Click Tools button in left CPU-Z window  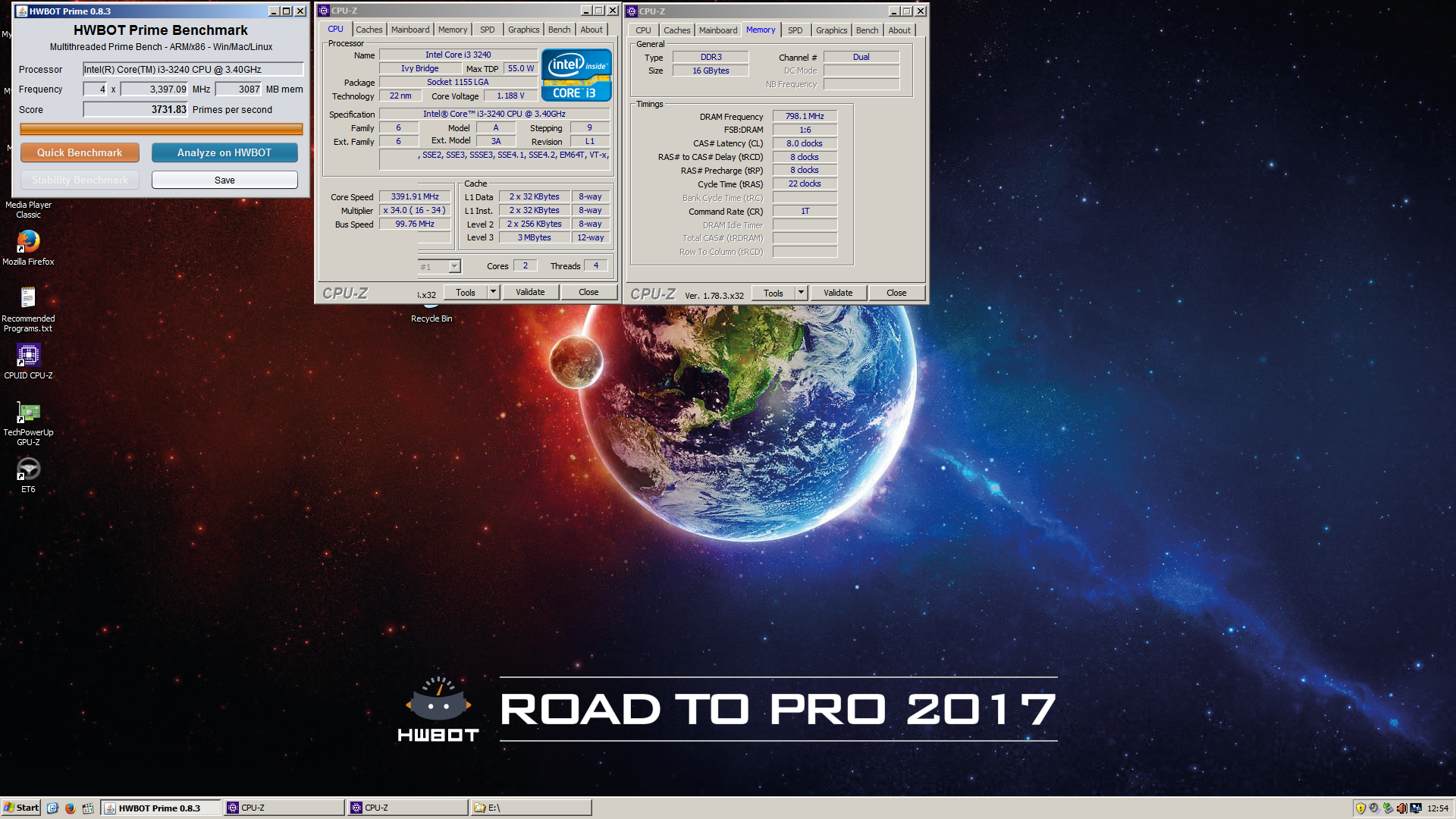coord(466,292)
